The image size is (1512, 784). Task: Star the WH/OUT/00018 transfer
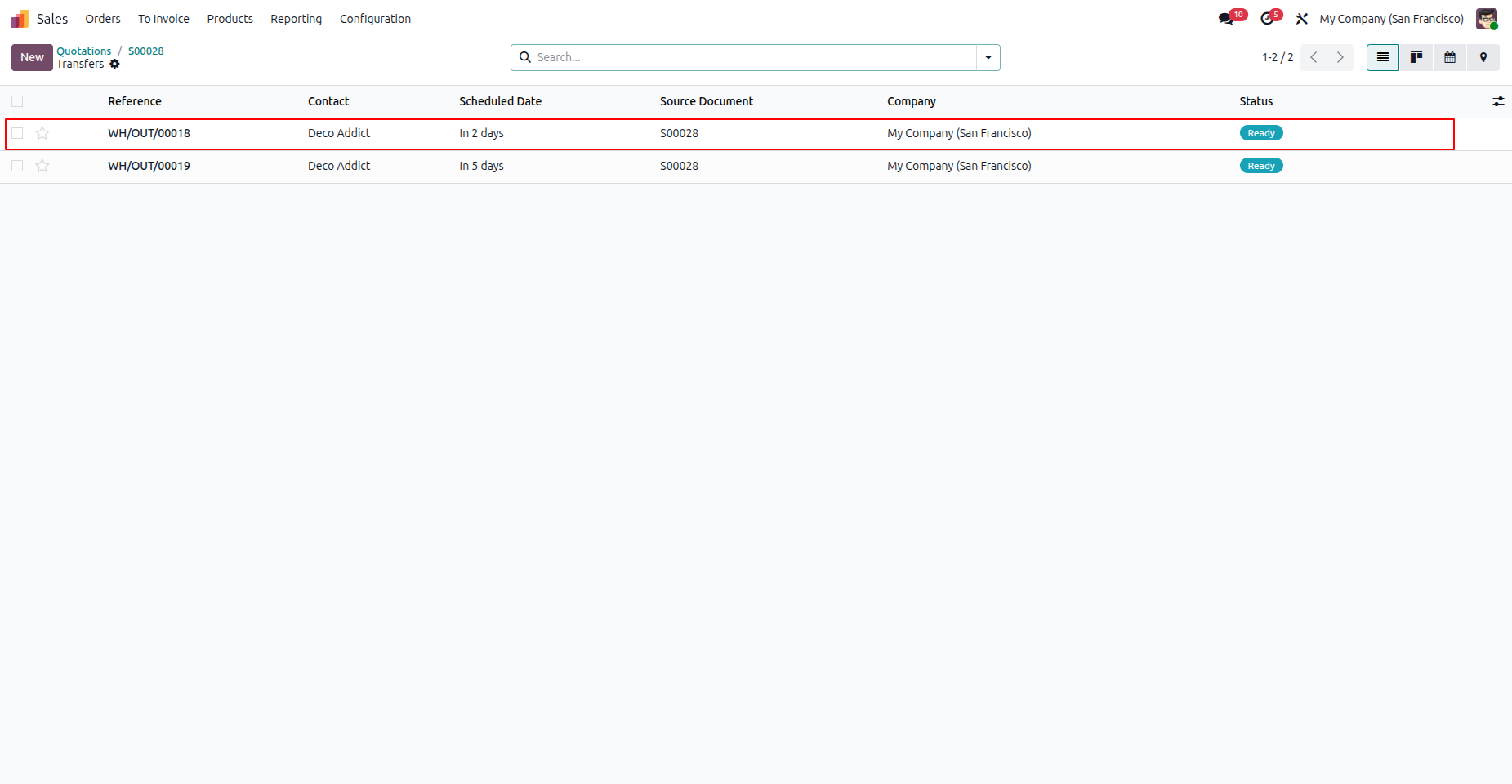pyautogui.click(x=42, y=133)
